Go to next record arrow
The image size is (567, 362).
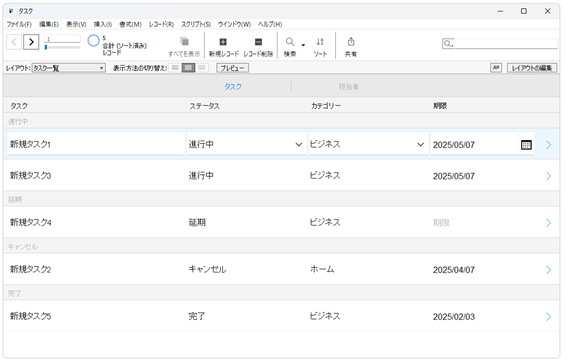click(31, 42)
